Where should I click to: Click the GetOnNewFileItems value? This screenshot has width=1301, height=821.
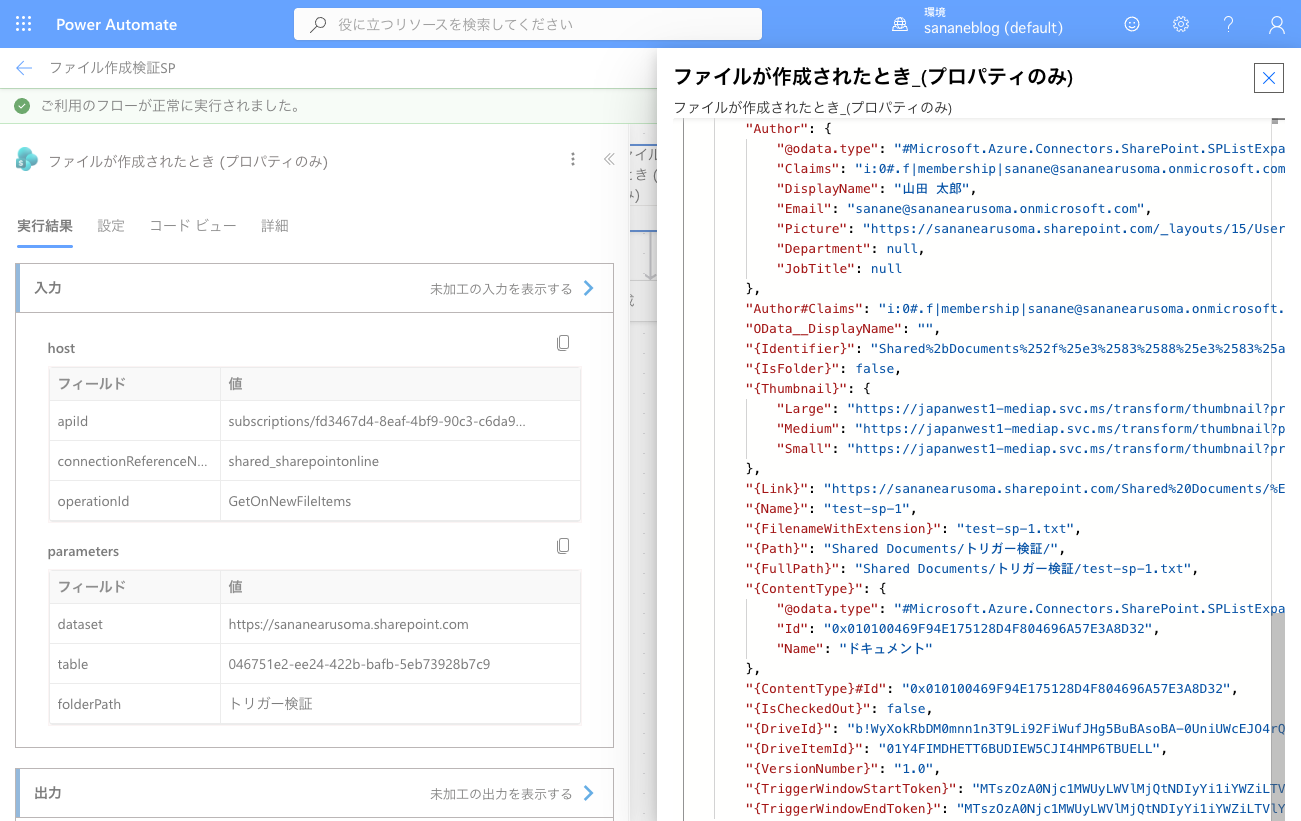[289, 501]
